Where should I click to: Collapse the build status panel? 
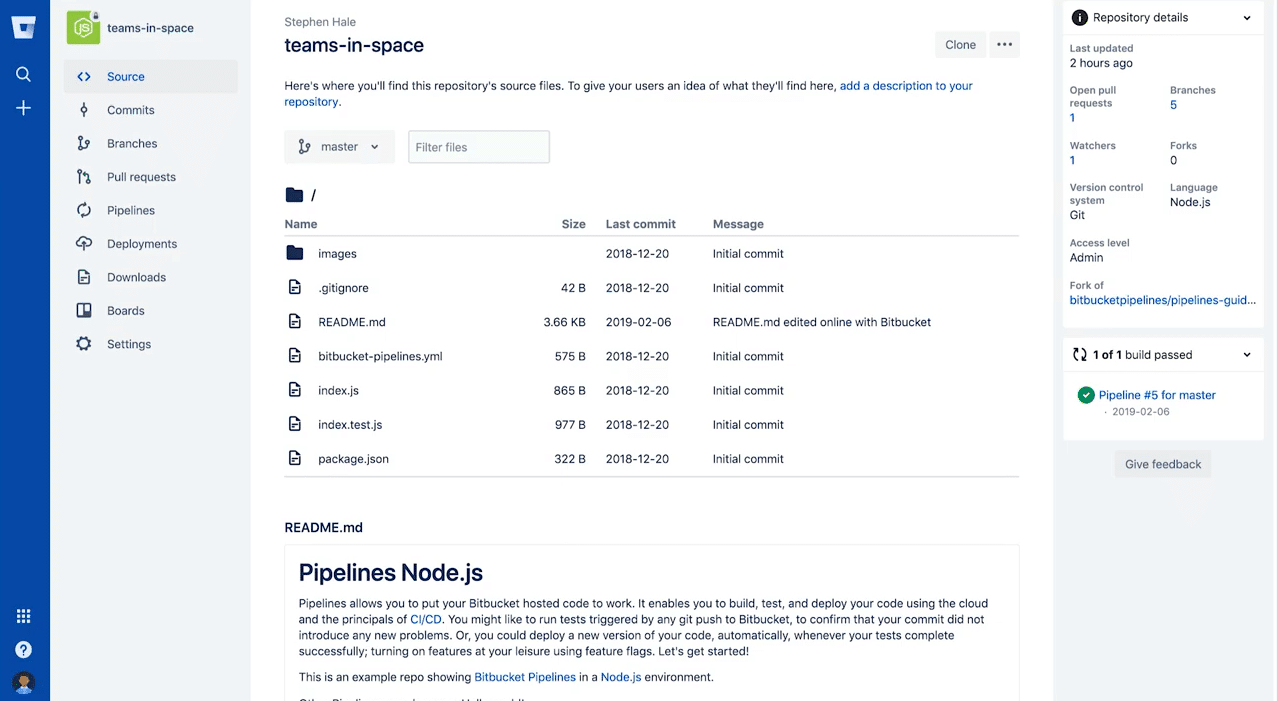(1246, 354)
